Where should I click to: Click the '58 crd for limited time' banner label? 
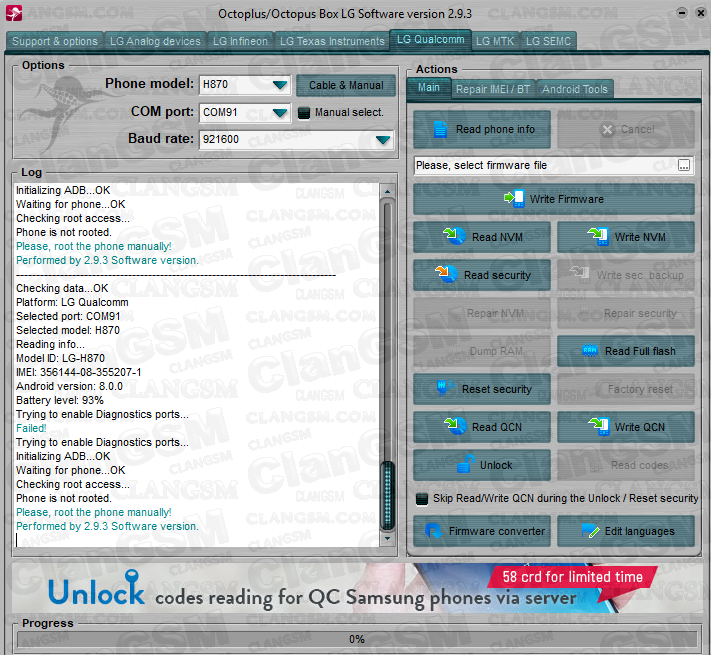[572, 577]
